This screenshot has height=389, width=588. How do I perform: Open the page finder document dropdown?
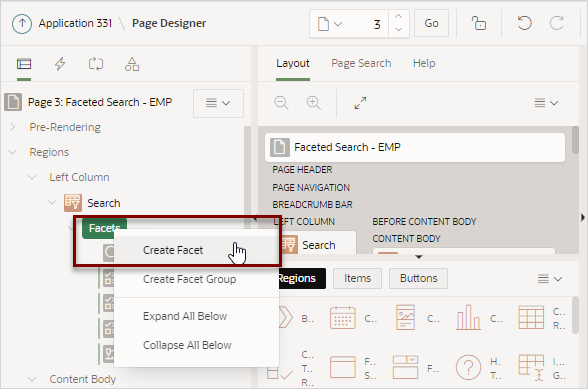(330, 24)
